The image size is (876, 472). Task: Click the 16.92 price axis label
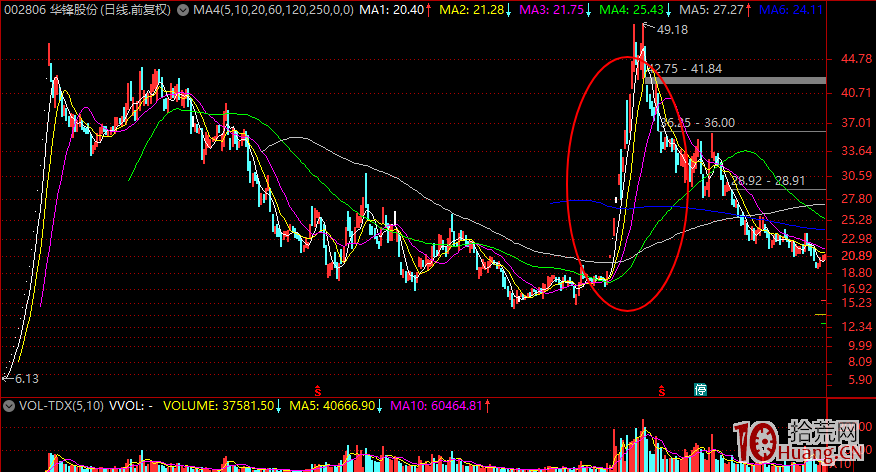point(856,289)
